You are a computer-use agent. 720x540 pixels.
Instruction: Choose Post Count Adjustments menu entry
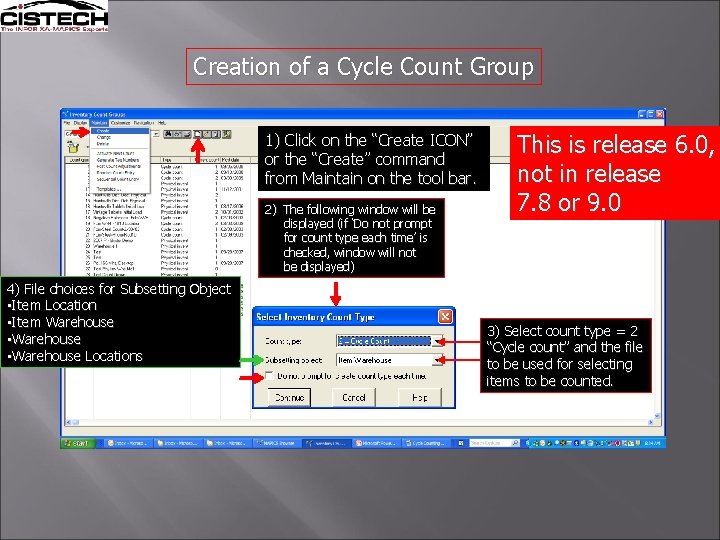pos(120,166)
